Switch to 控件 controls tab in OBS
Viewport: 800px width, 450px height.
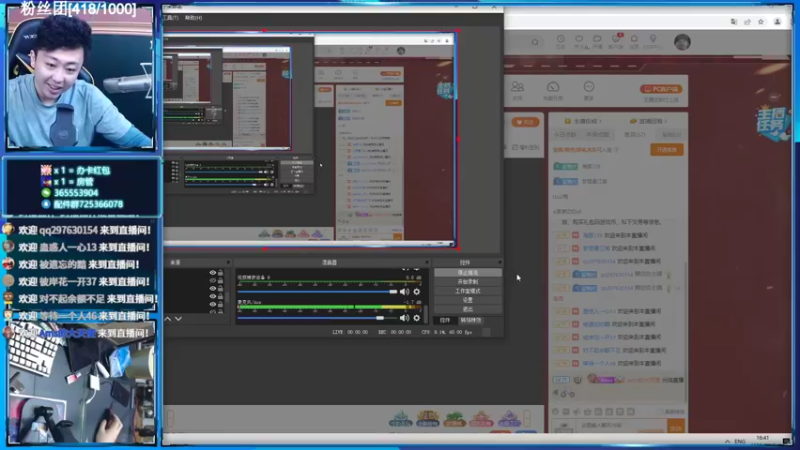tap(445, 320)
